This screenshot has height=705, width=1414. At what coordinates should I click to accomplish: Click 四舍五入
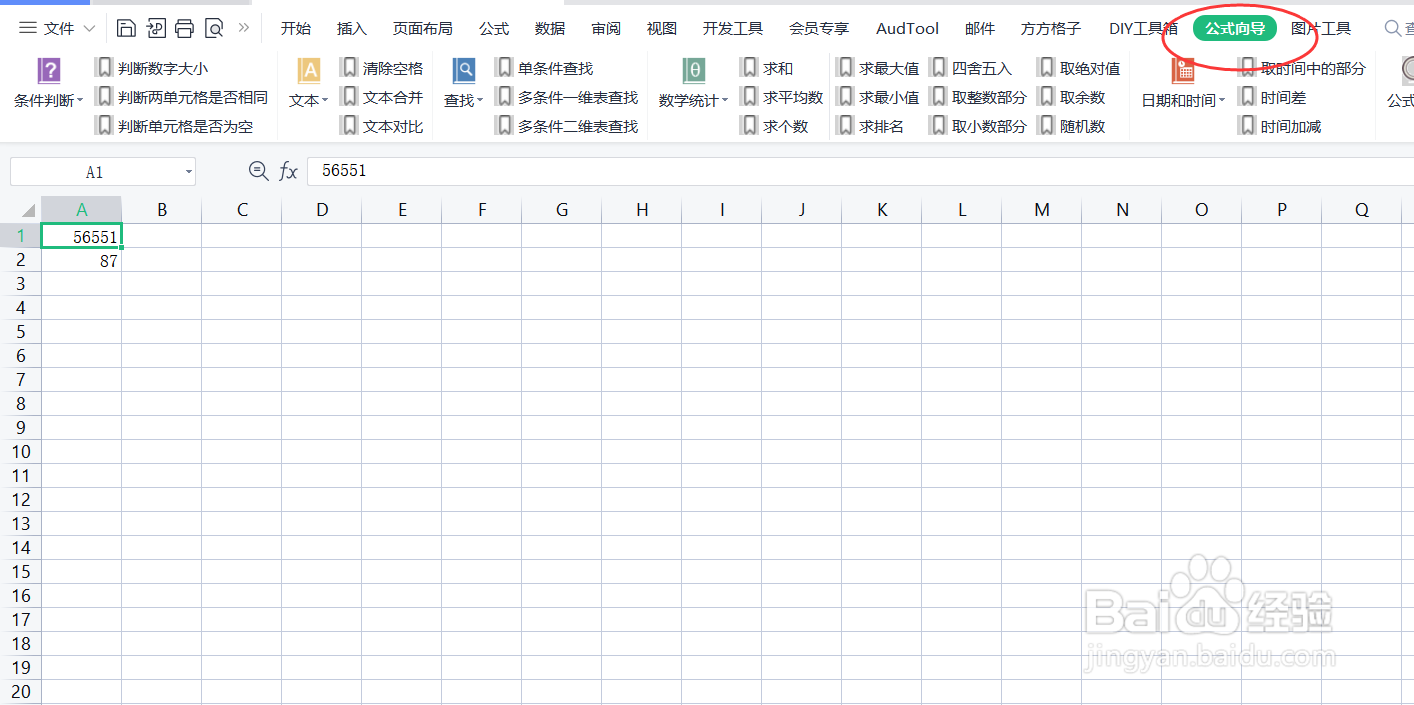pyautogui.click(x=971, y=68)
